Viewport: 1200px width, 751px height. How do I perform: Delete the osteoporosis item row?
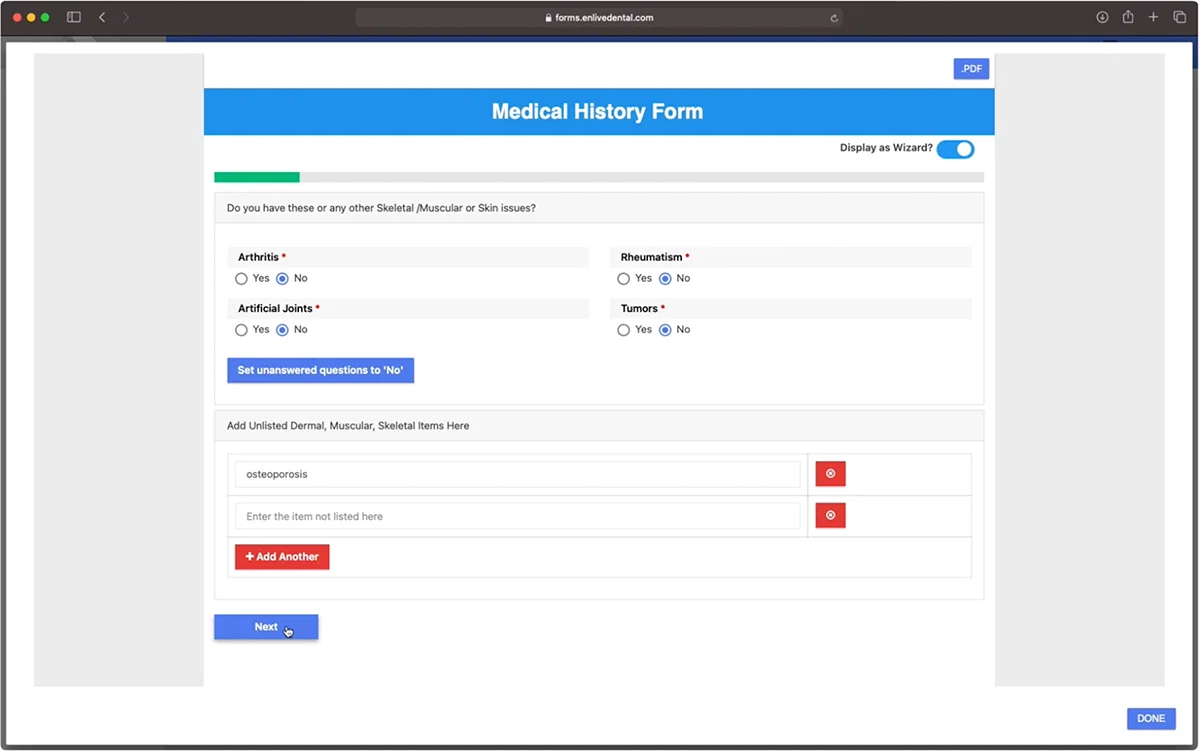(x=830, y=474)
